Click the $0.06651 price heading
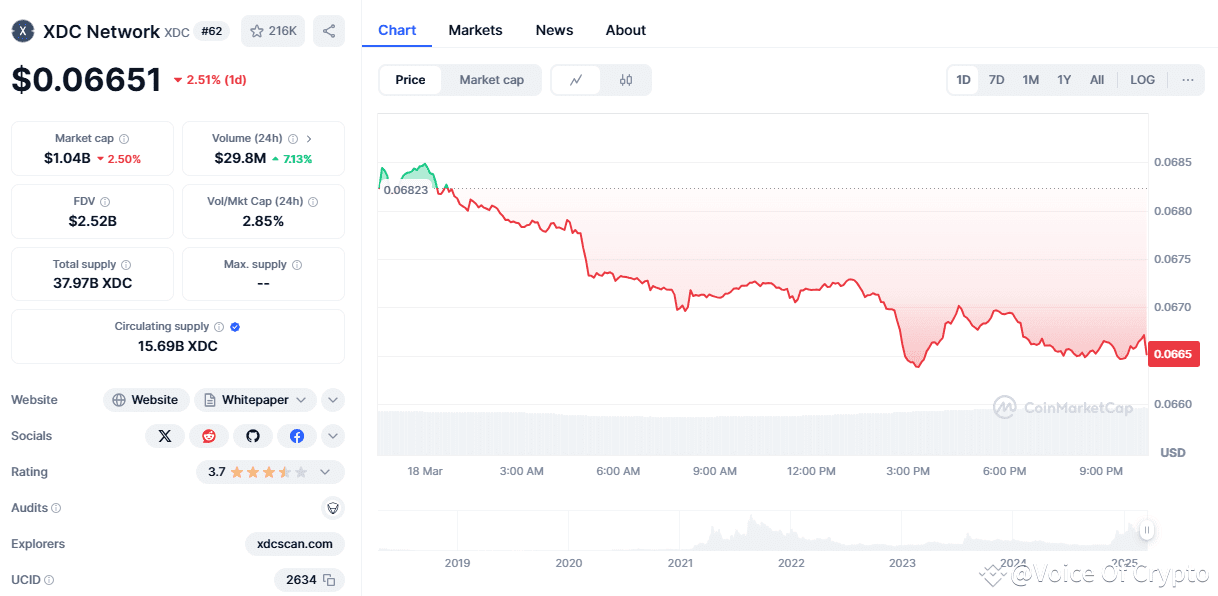The height and width of the screenshot is (596, 1218). click(x=86, y=79)
